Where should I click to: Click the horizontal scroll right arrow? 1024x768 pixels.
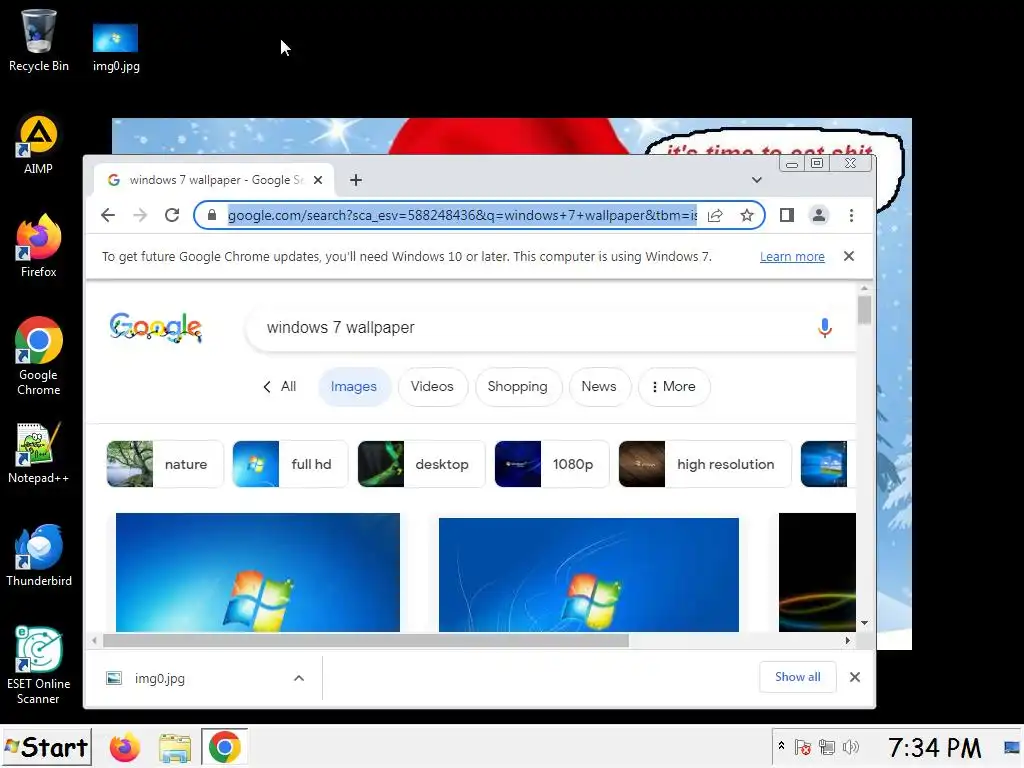pyautogui.click(x=848, y=641)
